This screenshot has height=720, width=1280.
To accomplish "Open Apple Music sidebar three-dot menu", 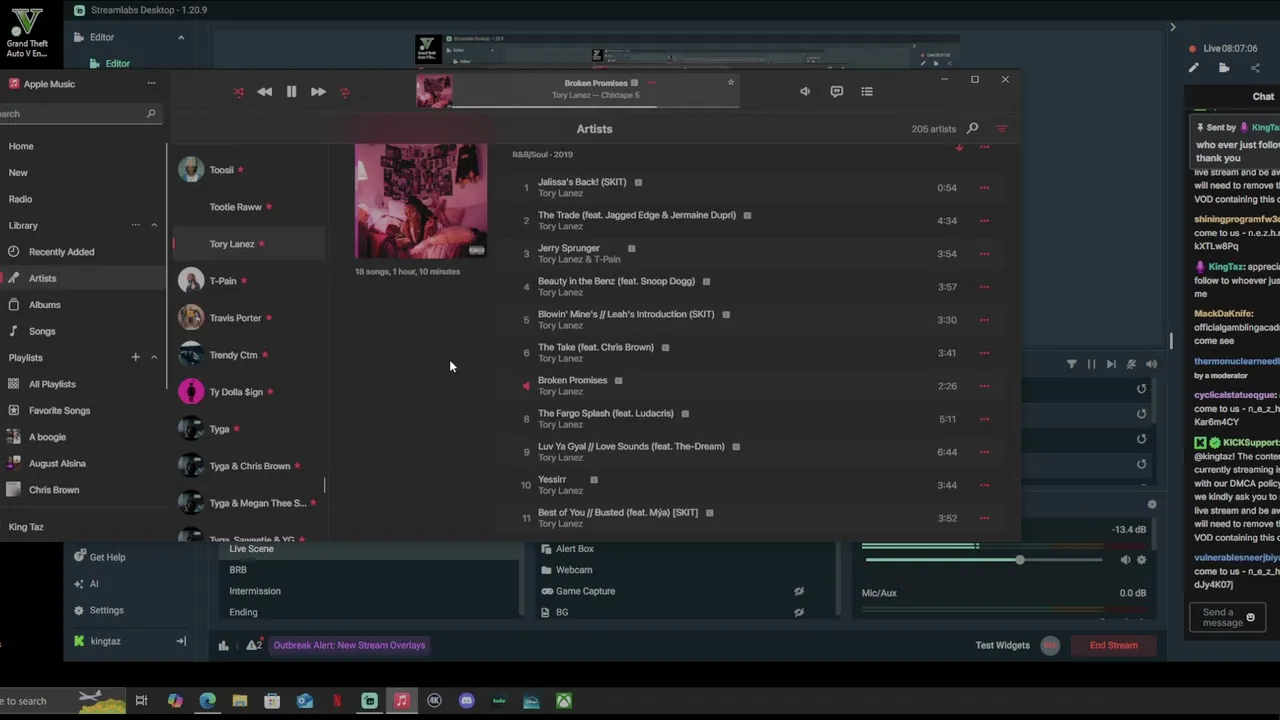I will tap(151, 84).
